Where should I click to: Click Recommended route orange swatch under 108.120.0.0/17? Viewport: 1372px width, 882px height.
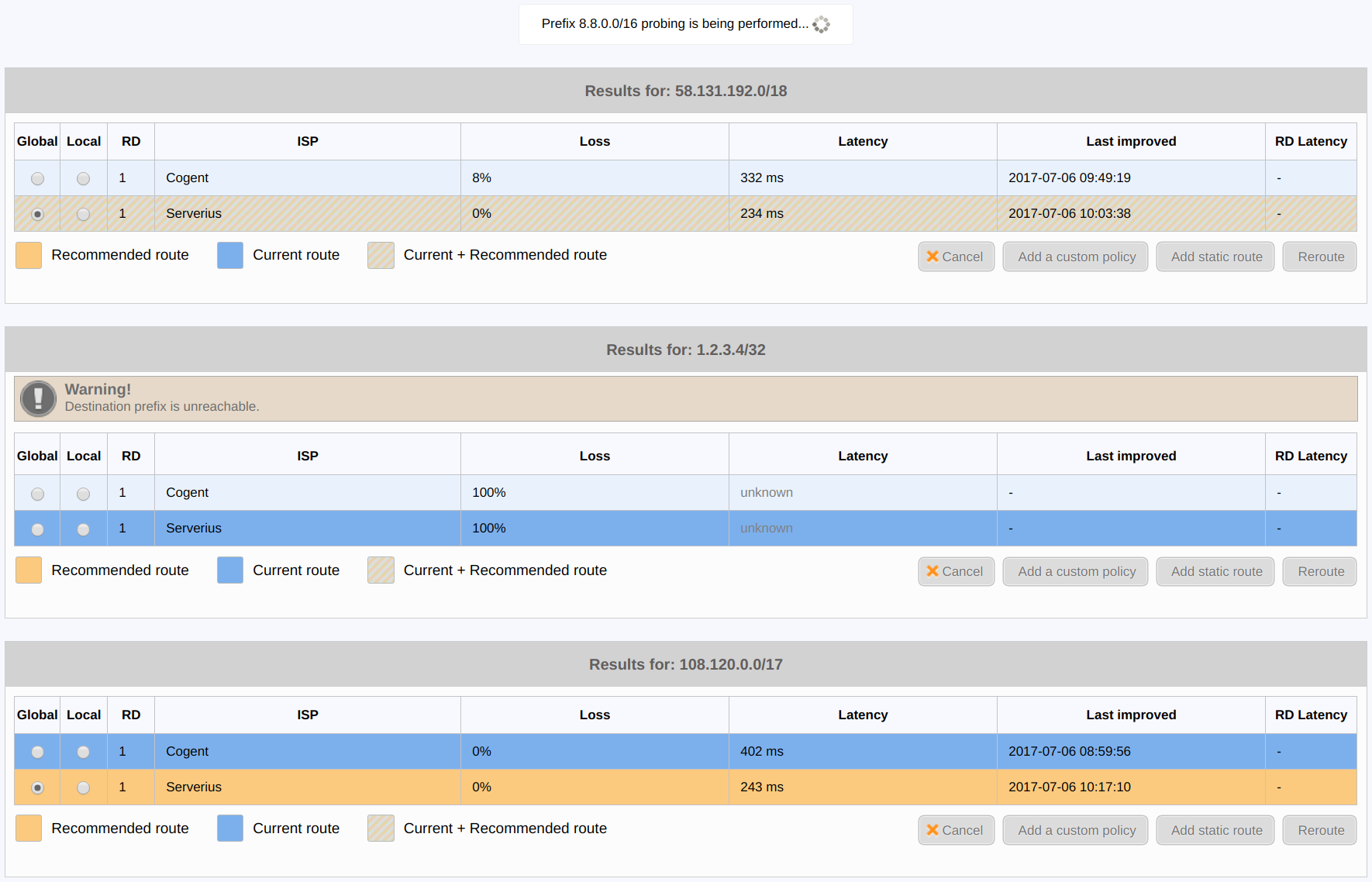point(29,829)
